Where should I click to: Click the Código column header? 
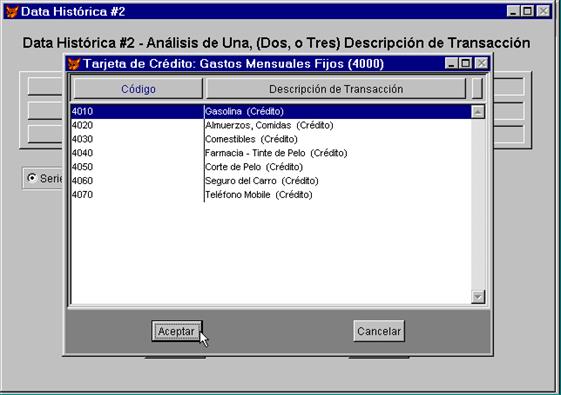pyautogui.click(x=138, y=89)
